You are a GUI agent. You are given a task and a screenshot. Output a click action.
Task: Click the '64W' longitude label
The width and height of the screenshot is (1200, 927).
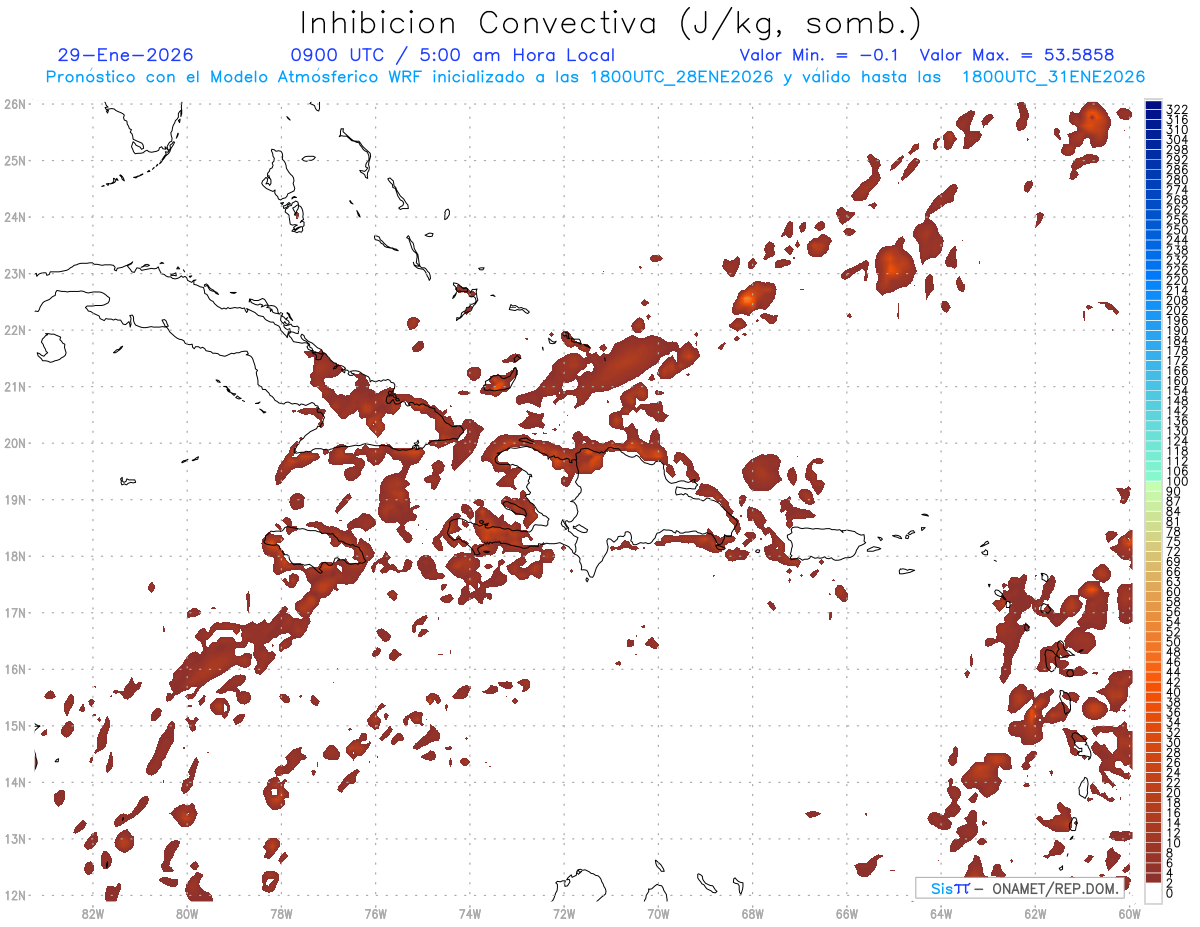tap(941, 912)
